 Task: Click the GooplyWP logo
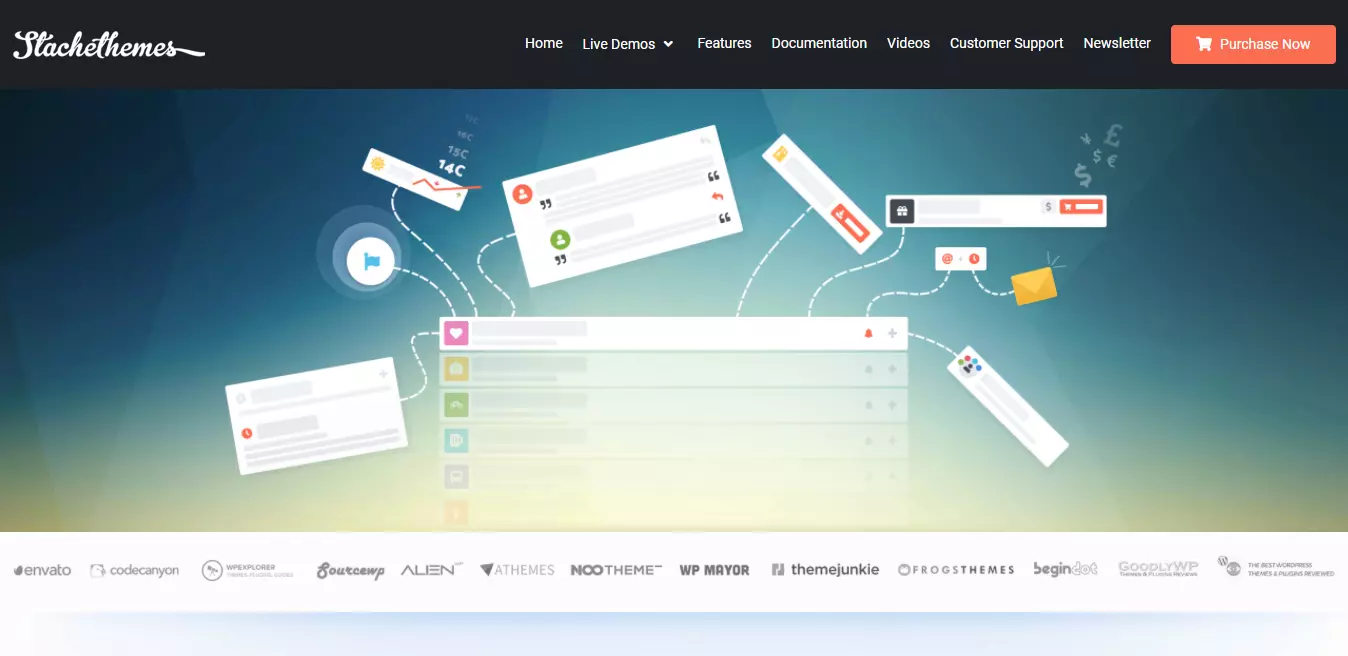[1158, 569]
